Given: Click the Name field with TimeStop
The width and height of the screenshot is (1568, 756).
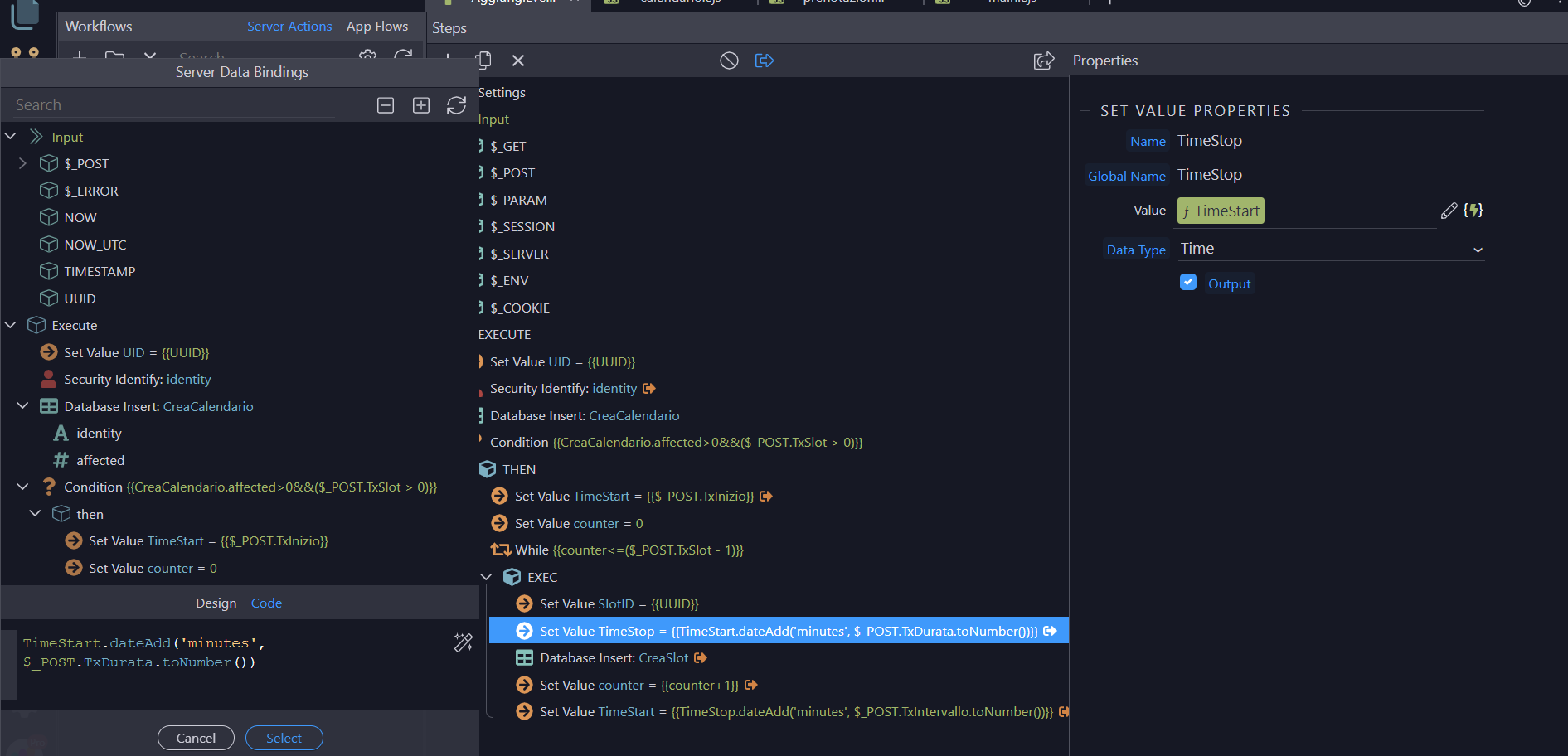Looking at the screenshot, I should coord(1329,141).
